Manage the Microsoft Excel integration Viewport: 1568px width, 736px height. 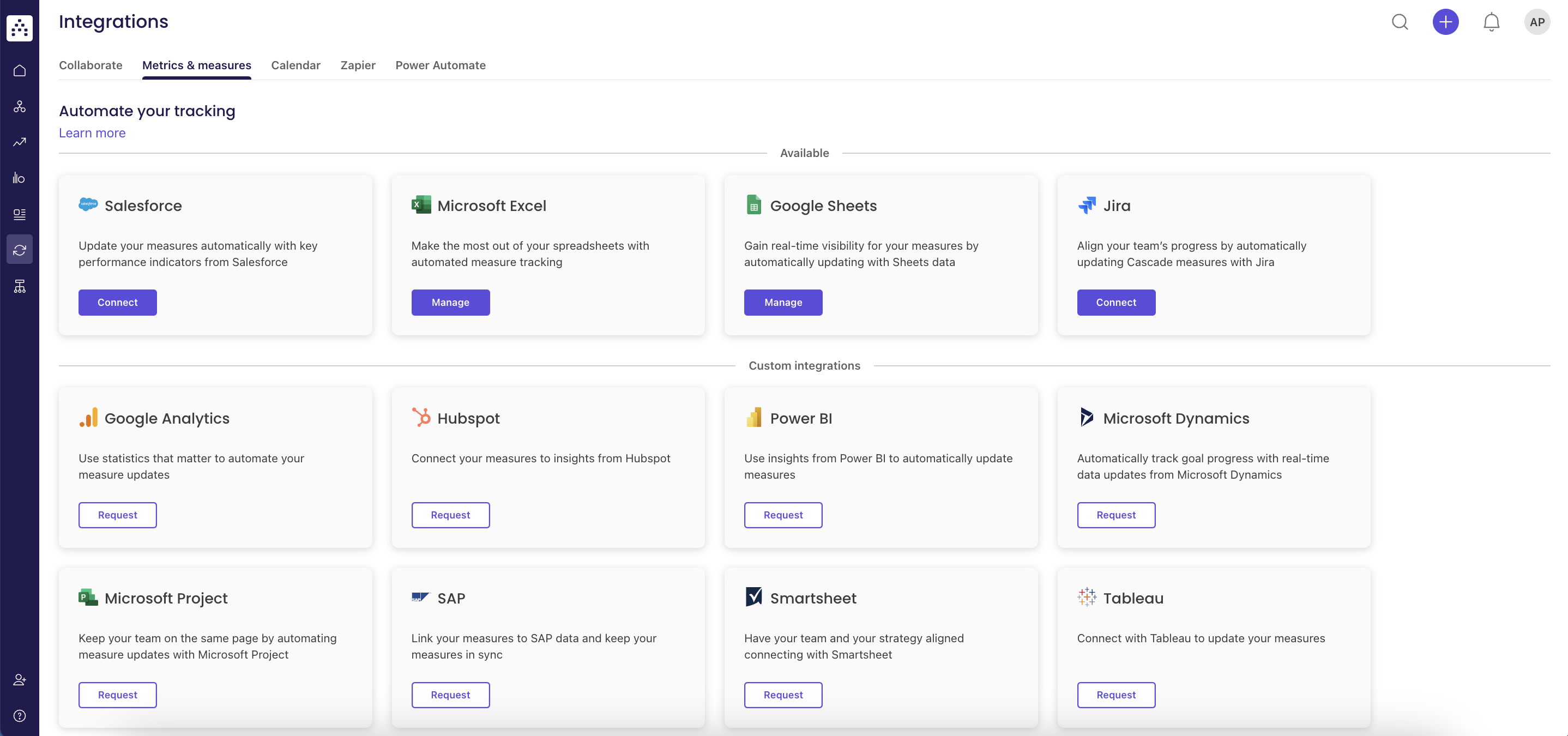[450, 302]
